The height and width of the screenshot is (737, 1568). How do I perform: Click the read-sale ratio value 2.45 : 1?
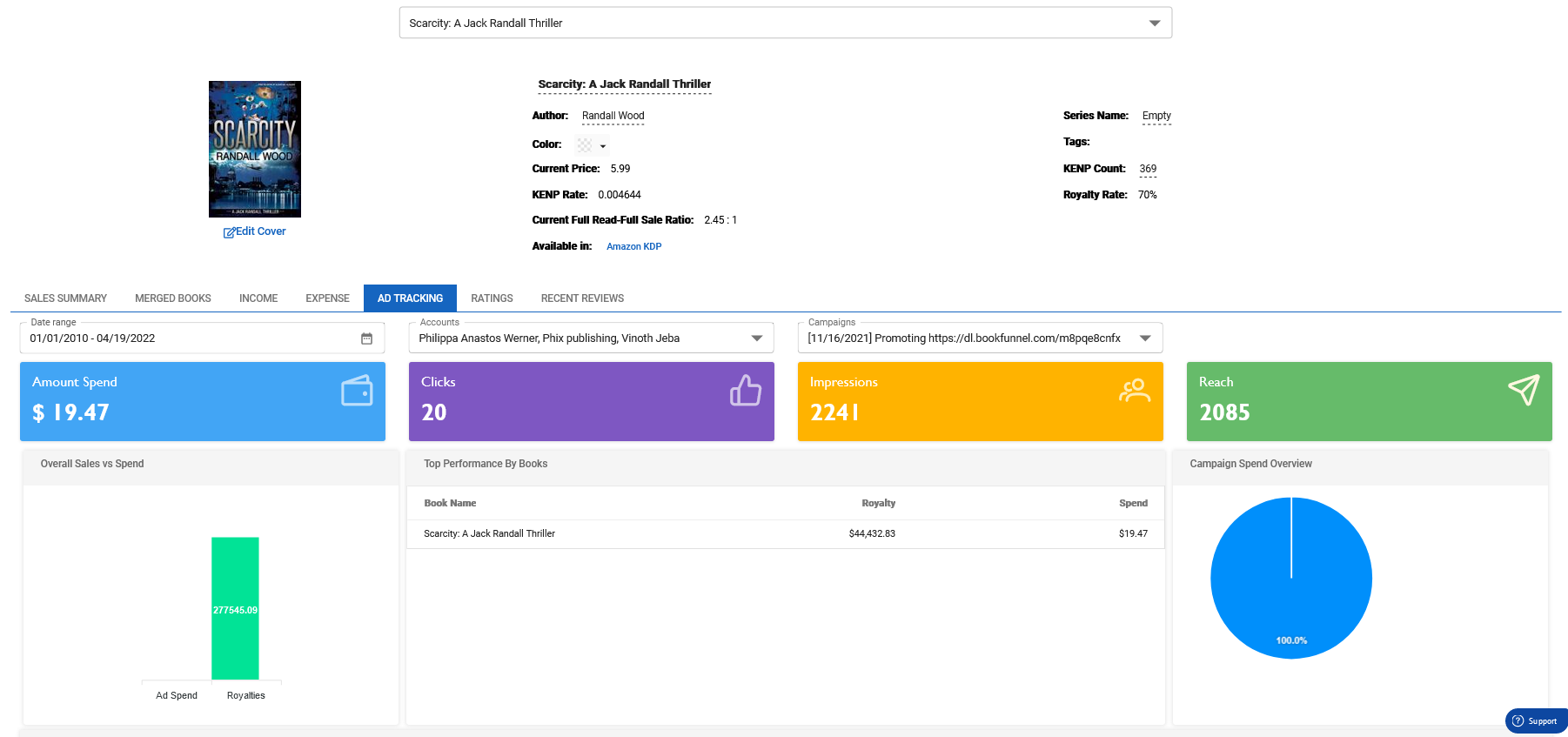coord(720,220)
